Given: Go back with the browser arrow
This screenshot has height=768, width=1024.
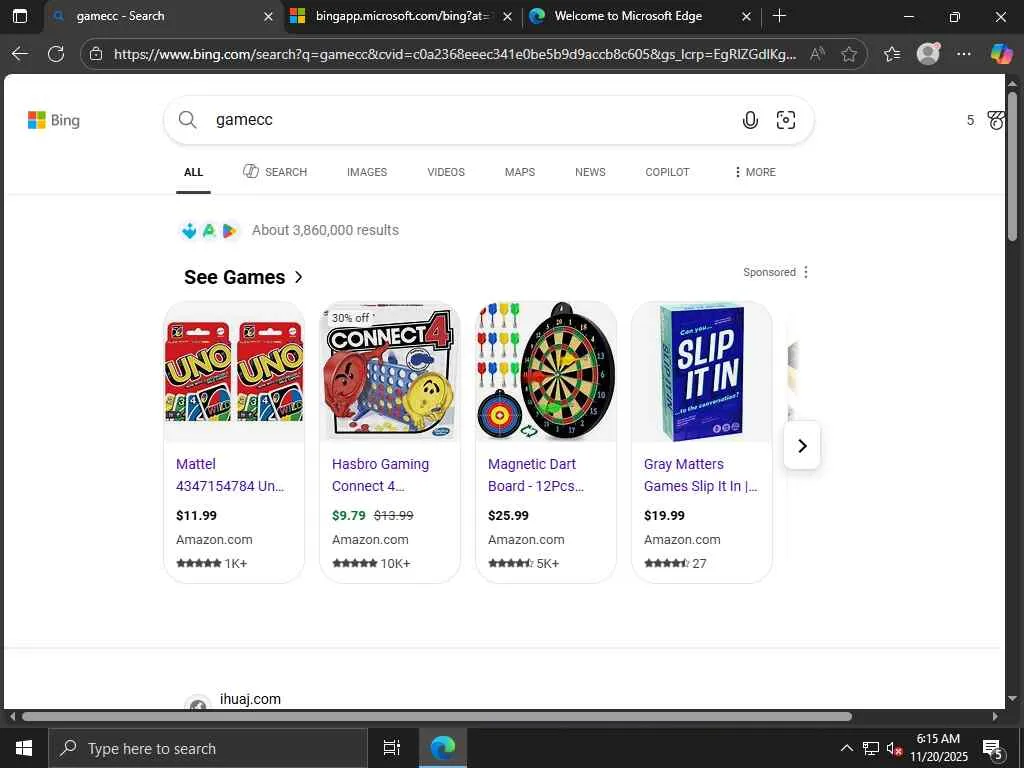Looking at the screenshot, I should coord(20,54).
